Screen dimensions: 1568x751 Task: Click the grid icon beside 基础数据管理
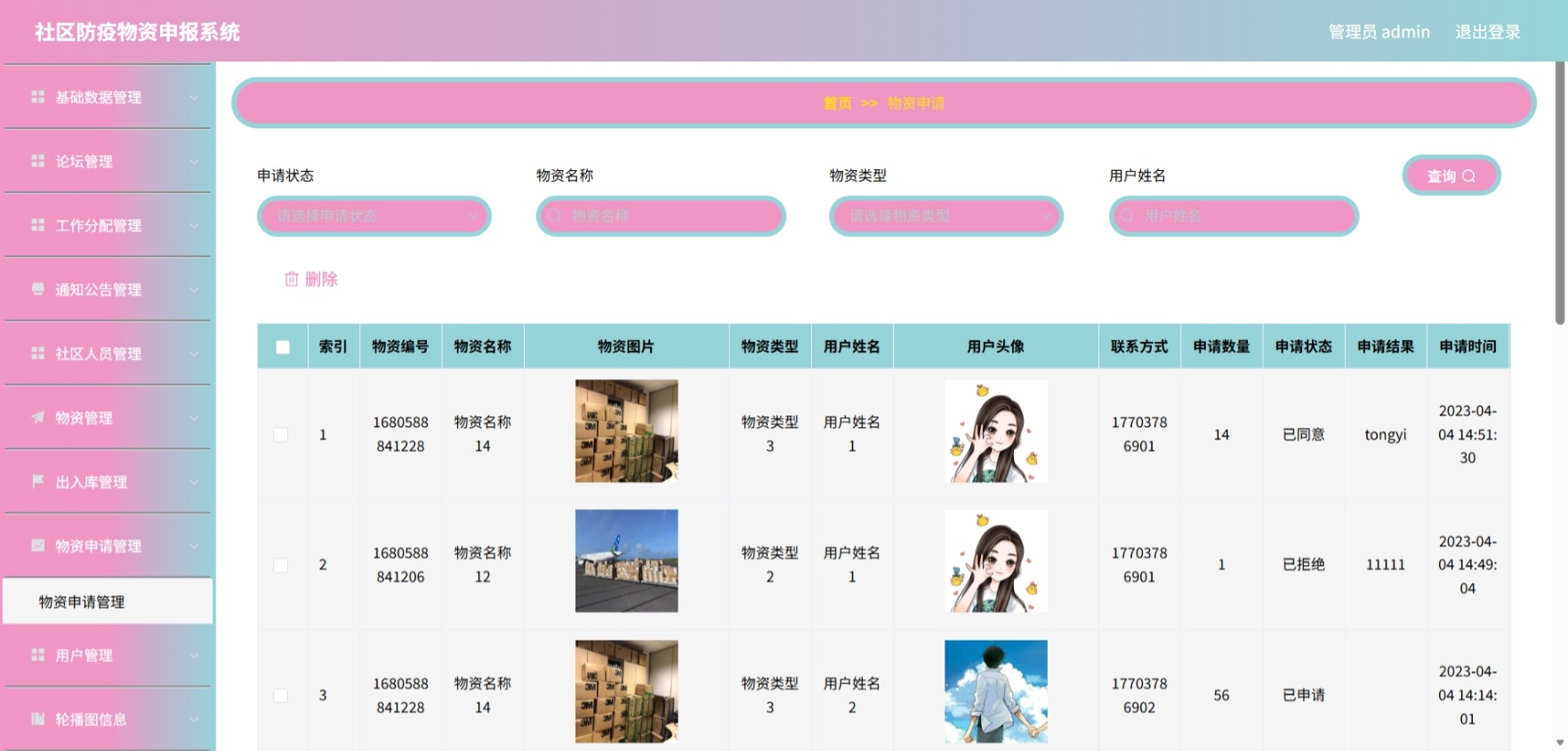(x=37, y=97)
